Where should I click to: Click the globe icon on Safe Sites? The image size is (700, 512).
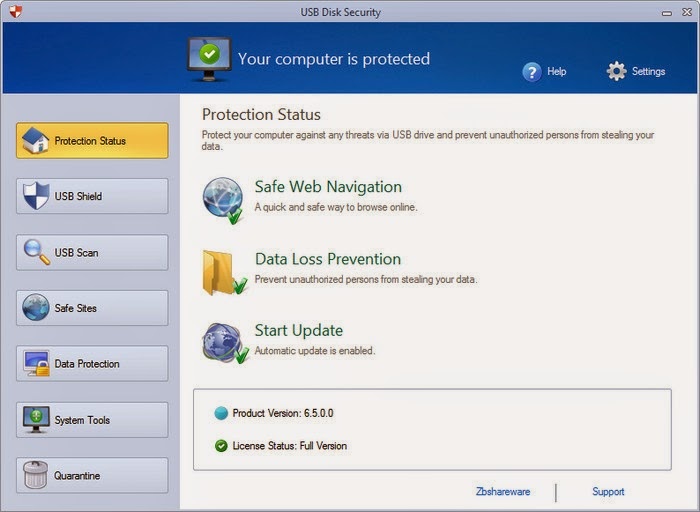[x=36, y=308]
